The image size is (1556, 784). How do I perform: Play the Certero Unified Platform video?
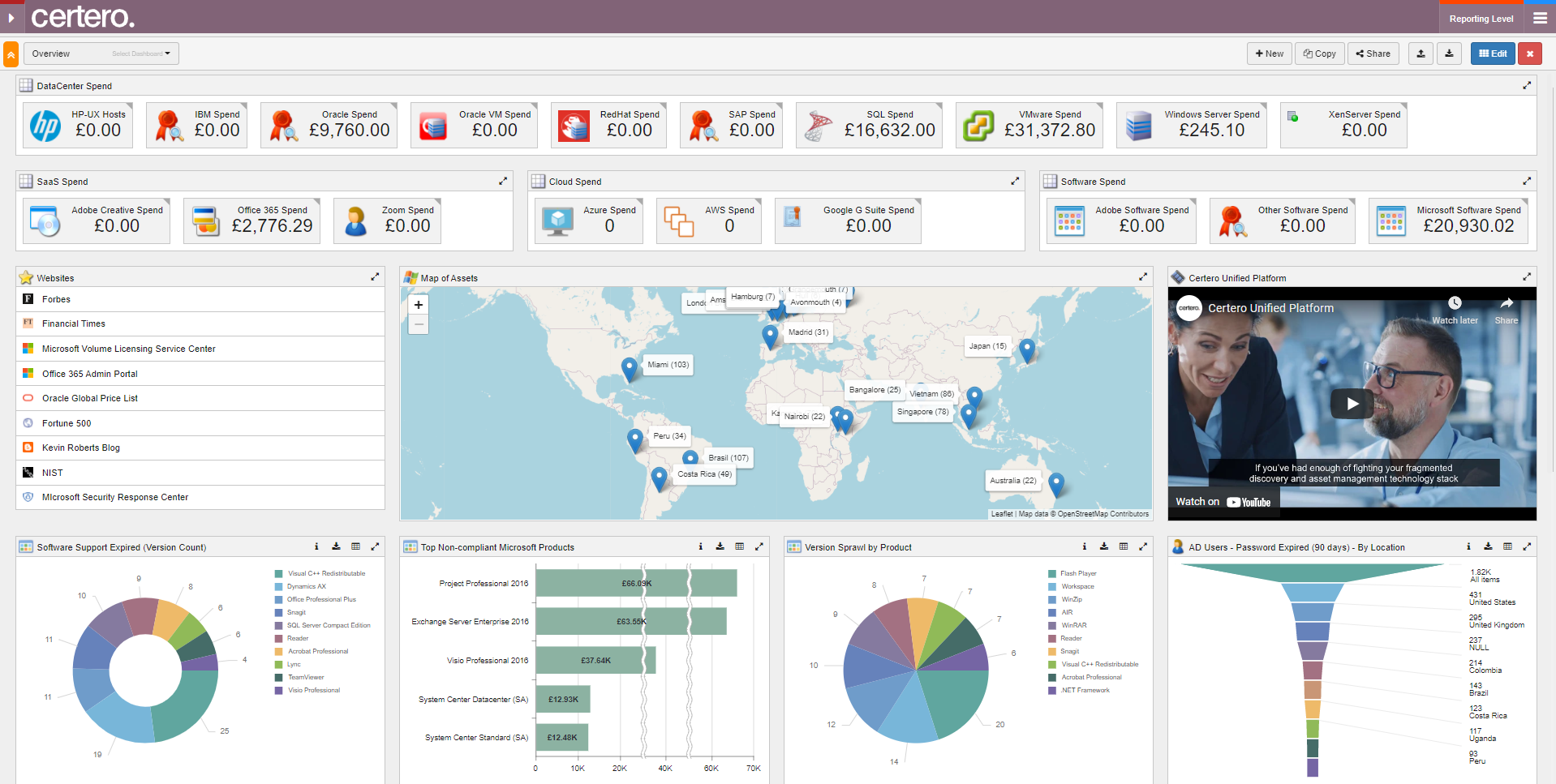click(x=1352, y=404)
